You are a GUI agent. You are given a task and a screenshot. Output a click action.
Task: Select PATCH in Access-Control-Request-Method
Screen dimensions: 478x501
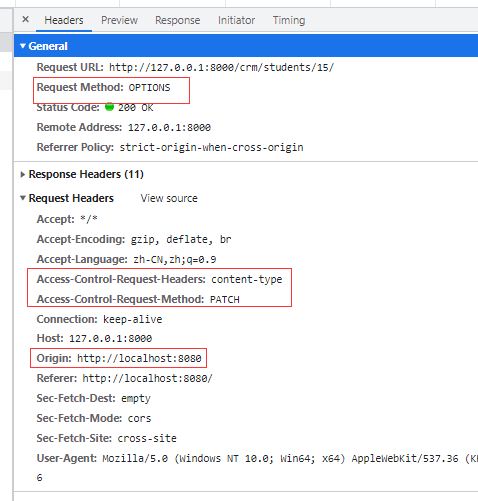[225, 299]
